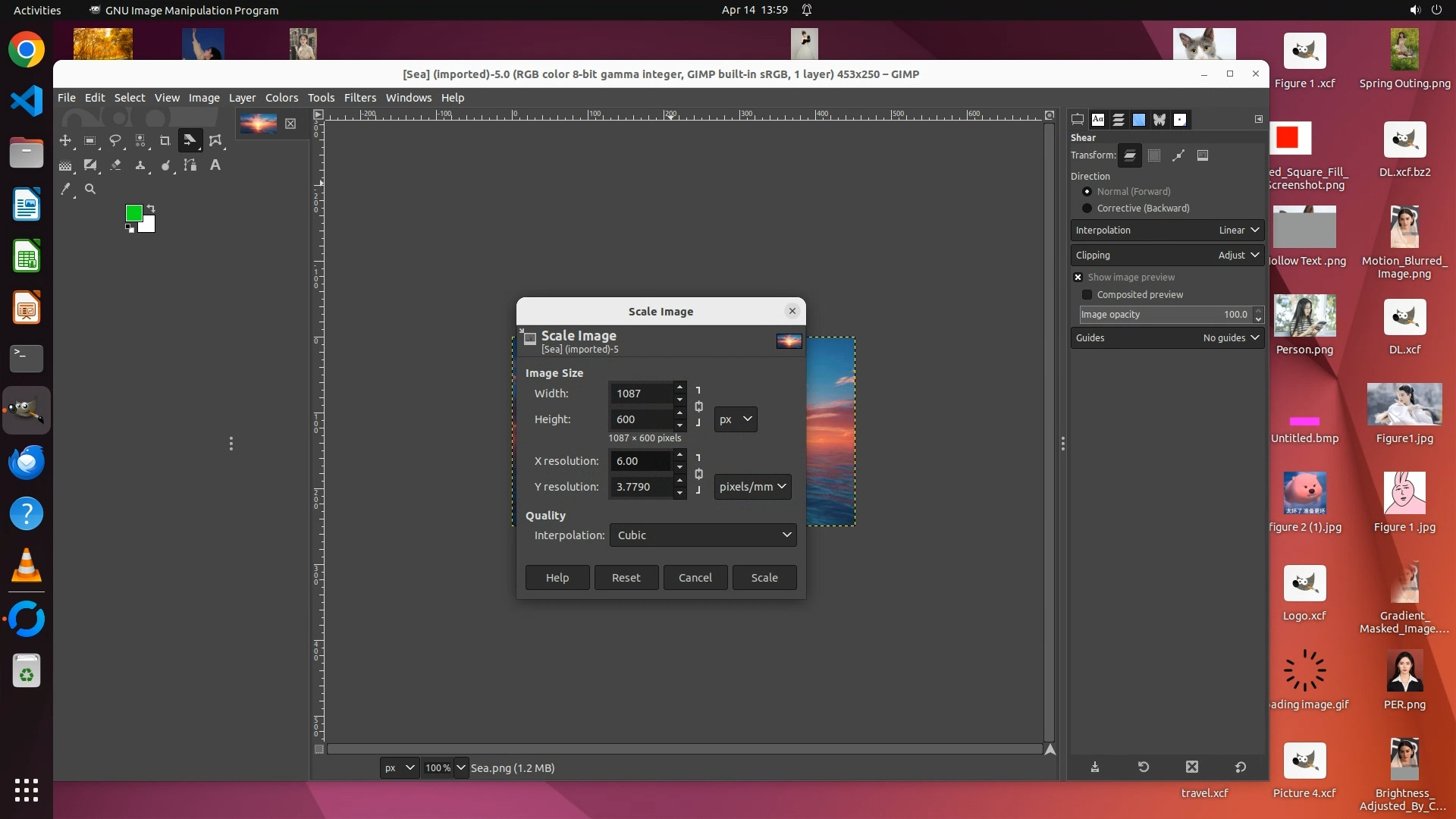Click the green foreground color swatch

[133, 213]
